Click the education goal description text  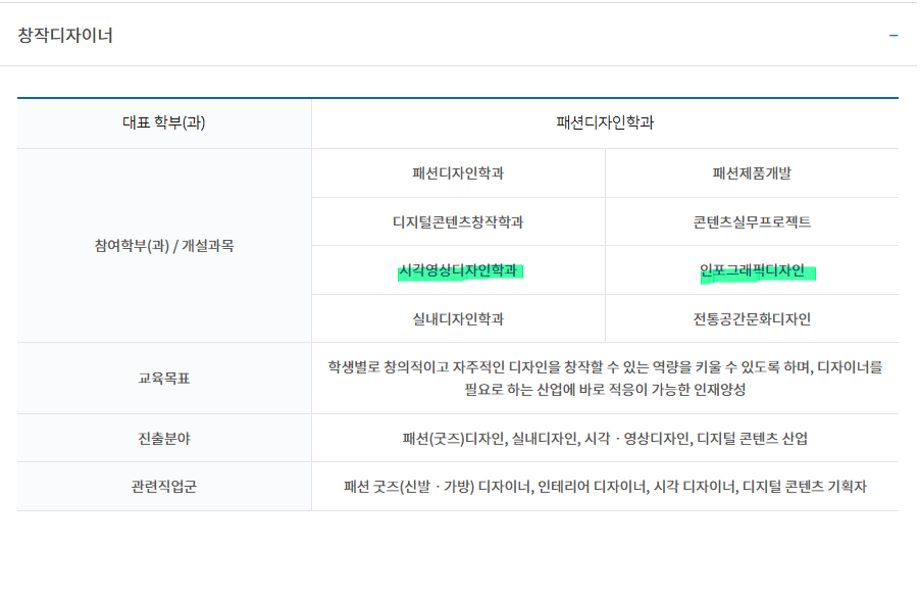(604, 379)
